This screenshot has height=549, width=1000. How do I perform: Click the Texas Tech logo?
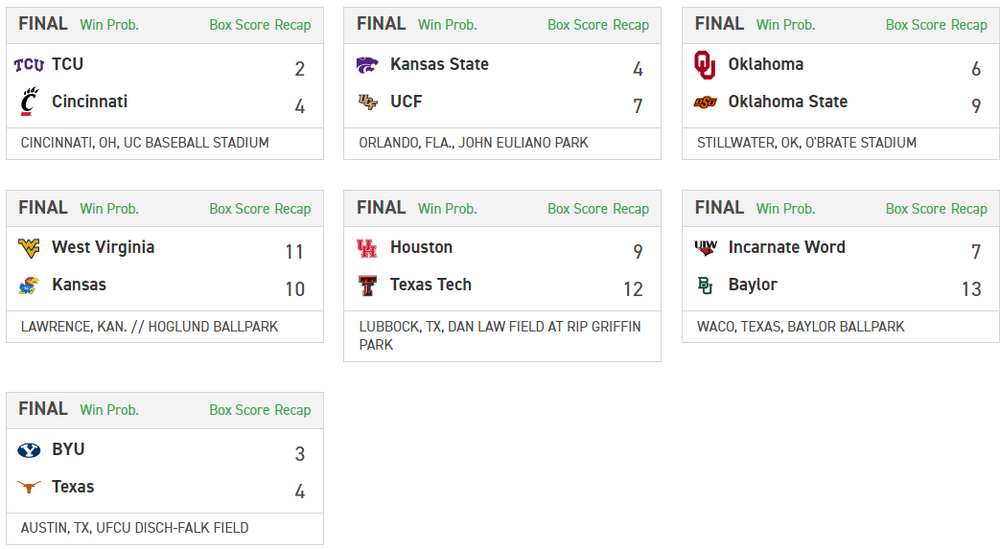[367, 285]
